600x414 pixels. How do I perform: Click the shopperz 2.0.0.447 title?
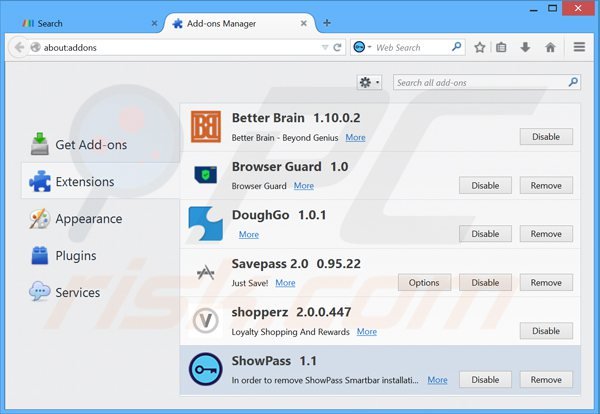point(291,312)
